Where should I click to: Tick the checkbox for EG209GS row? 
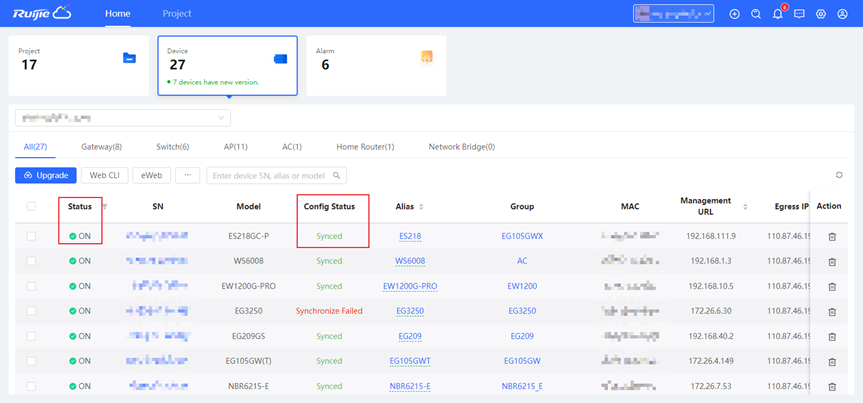coord(31,336)
